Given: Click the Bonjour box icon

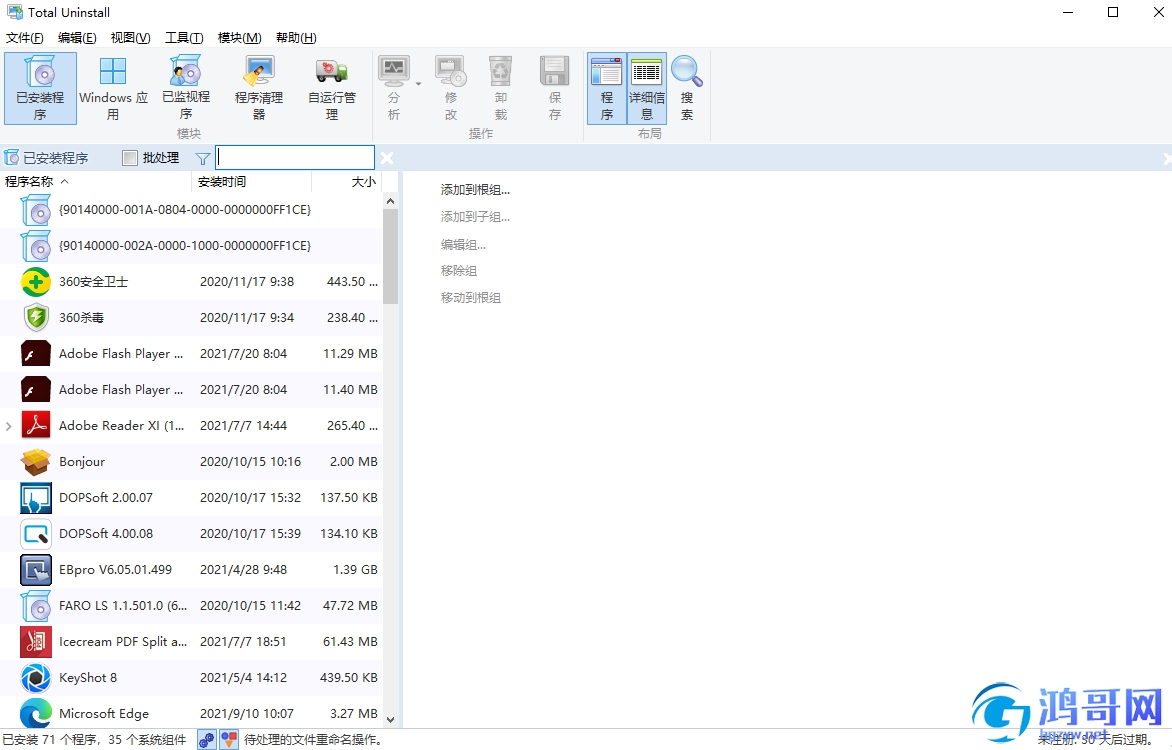Looking at the screenshot, I should pyautogui.click(x=35, y=461).
